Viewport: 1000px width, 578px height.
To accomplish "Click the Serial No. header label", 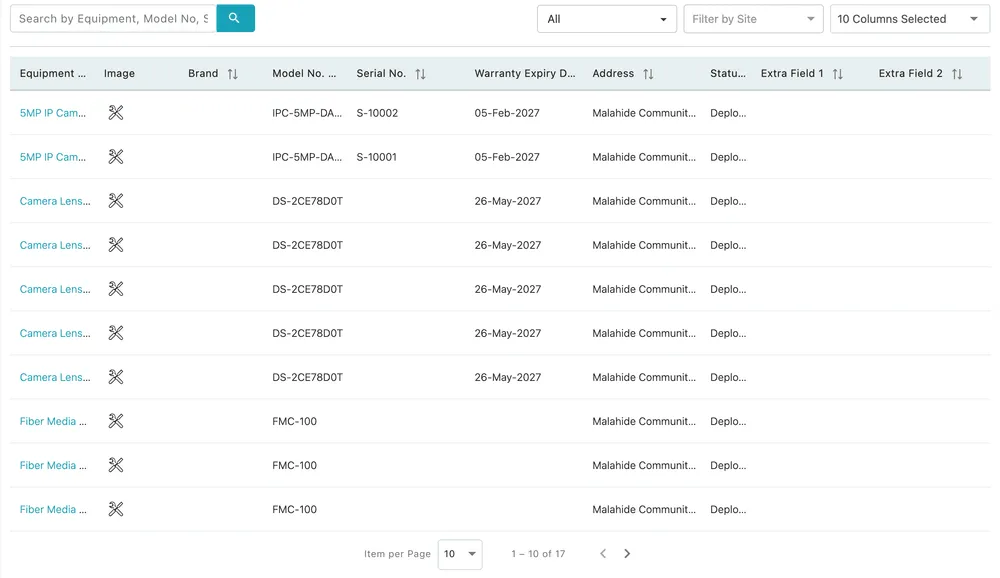I will [x=381, y=73].
